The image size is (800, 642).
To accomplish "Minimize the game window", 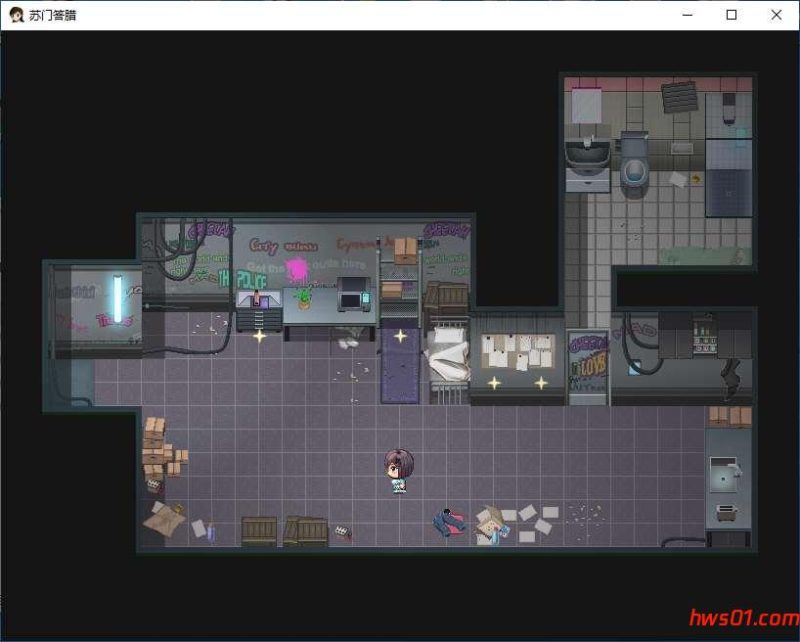I will 686,15.
